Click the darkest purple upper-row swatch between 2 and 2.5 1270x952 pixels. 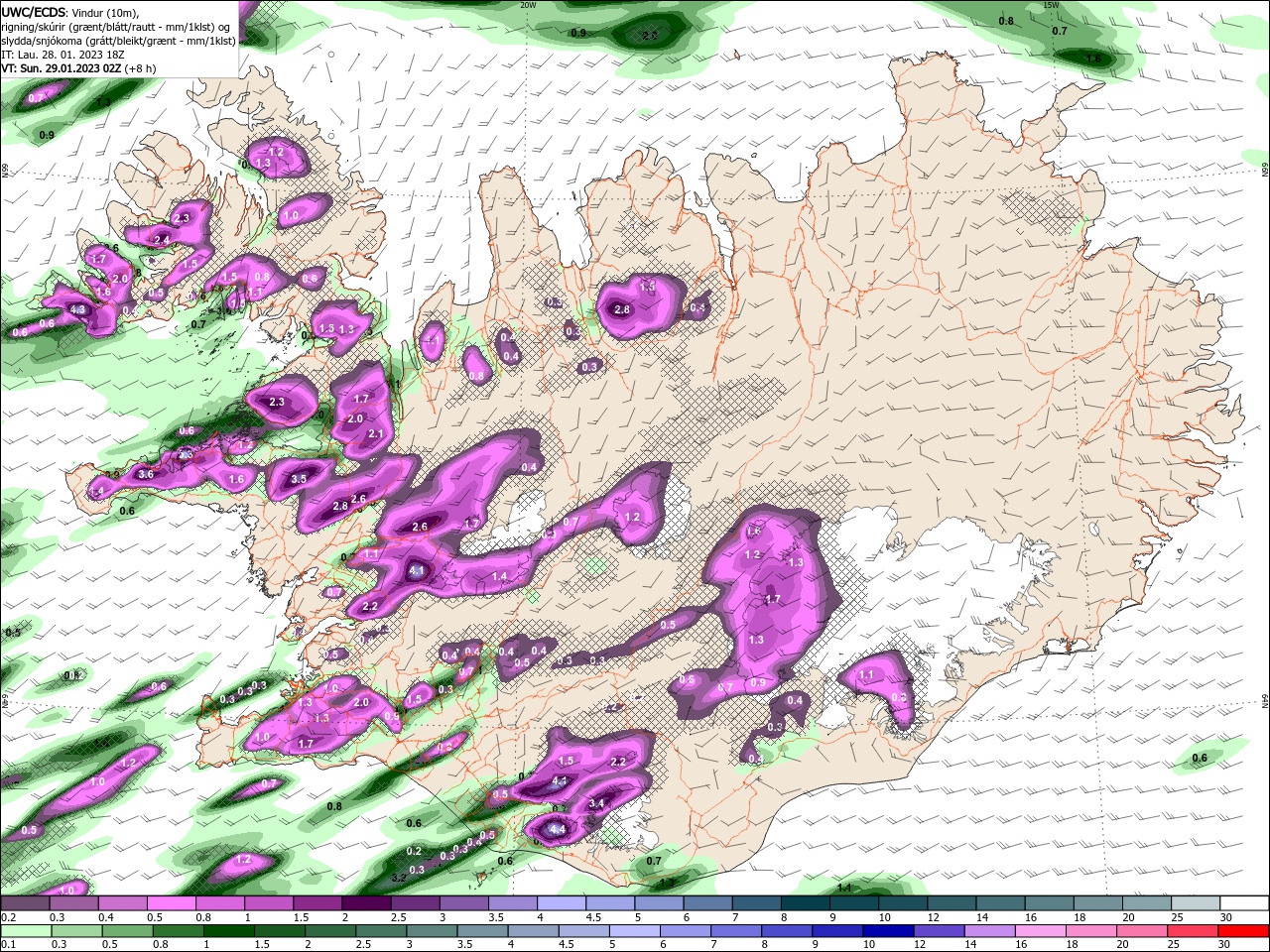[x=366, y=903]
